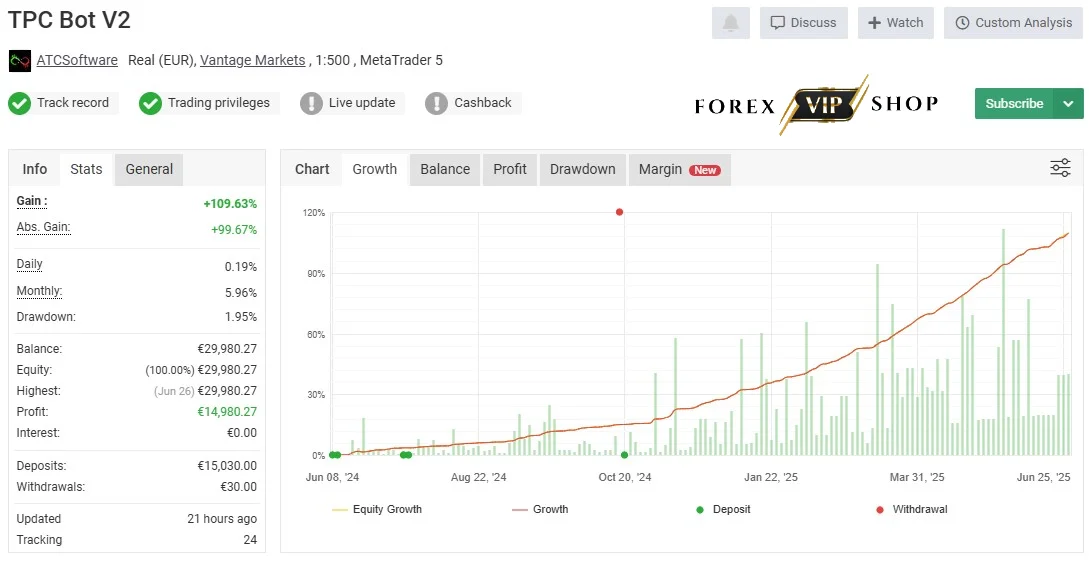Click the Subscribe button
This screenshot has width=1089, height=564.
pos(1014,103)
